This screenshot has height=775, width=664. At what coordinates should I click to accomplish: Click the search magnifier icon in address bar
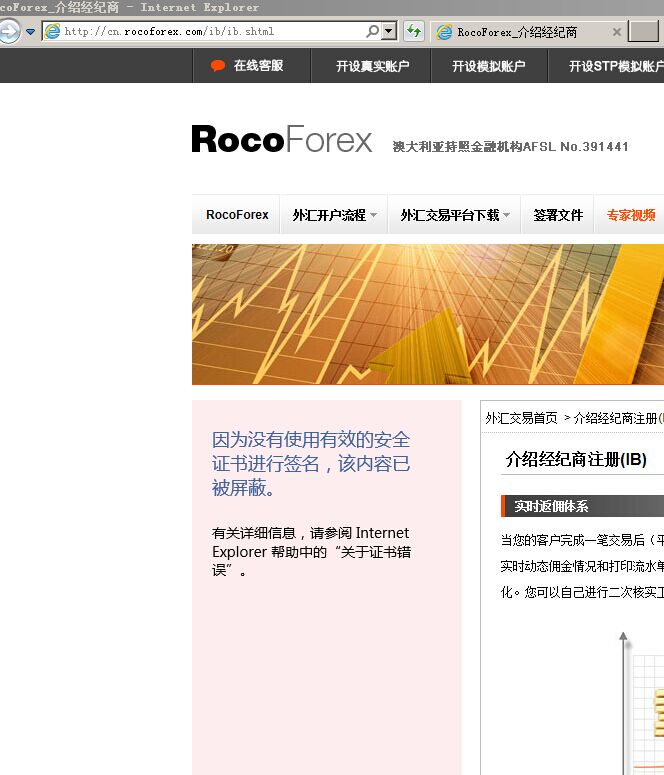coord(373,32)
